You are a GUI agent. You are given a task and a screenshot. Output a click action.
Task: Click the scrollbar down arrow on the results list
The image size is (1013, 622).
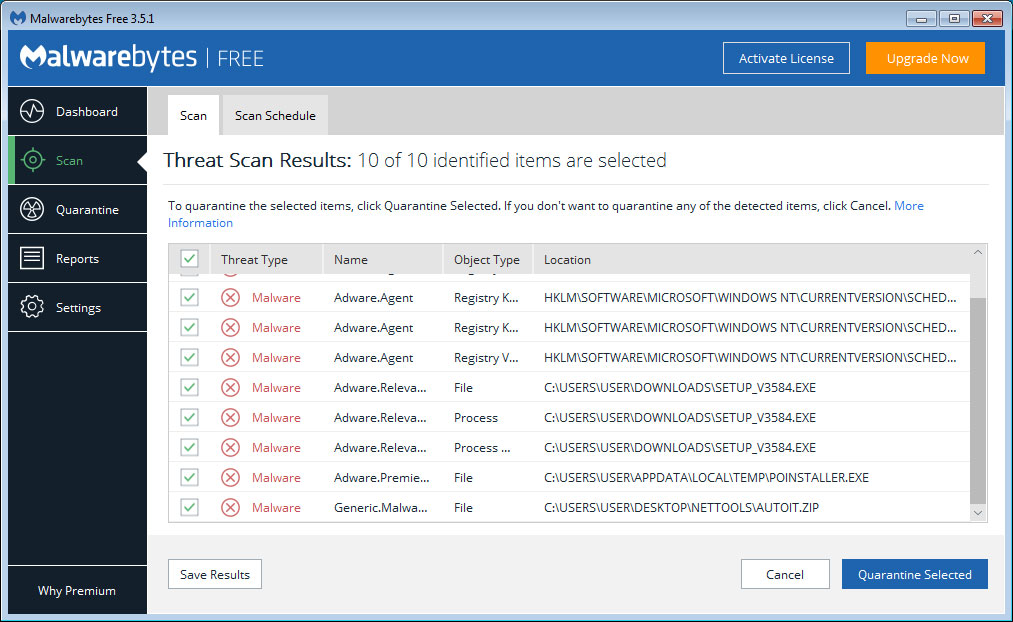click(x=978, y=512)
